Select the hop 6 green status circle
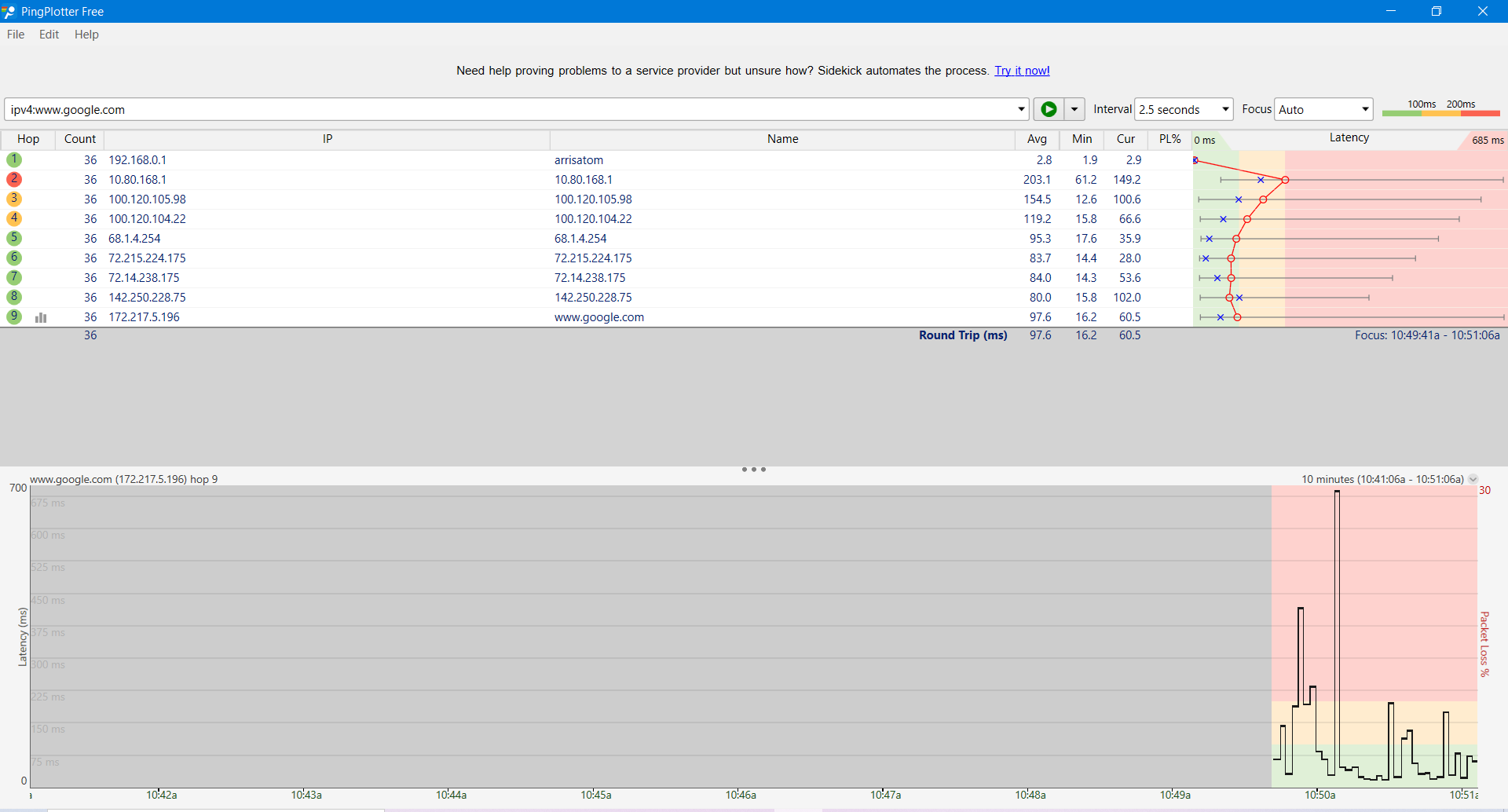Viewport: 1508px width, 812px height. [x=14, y=258]
